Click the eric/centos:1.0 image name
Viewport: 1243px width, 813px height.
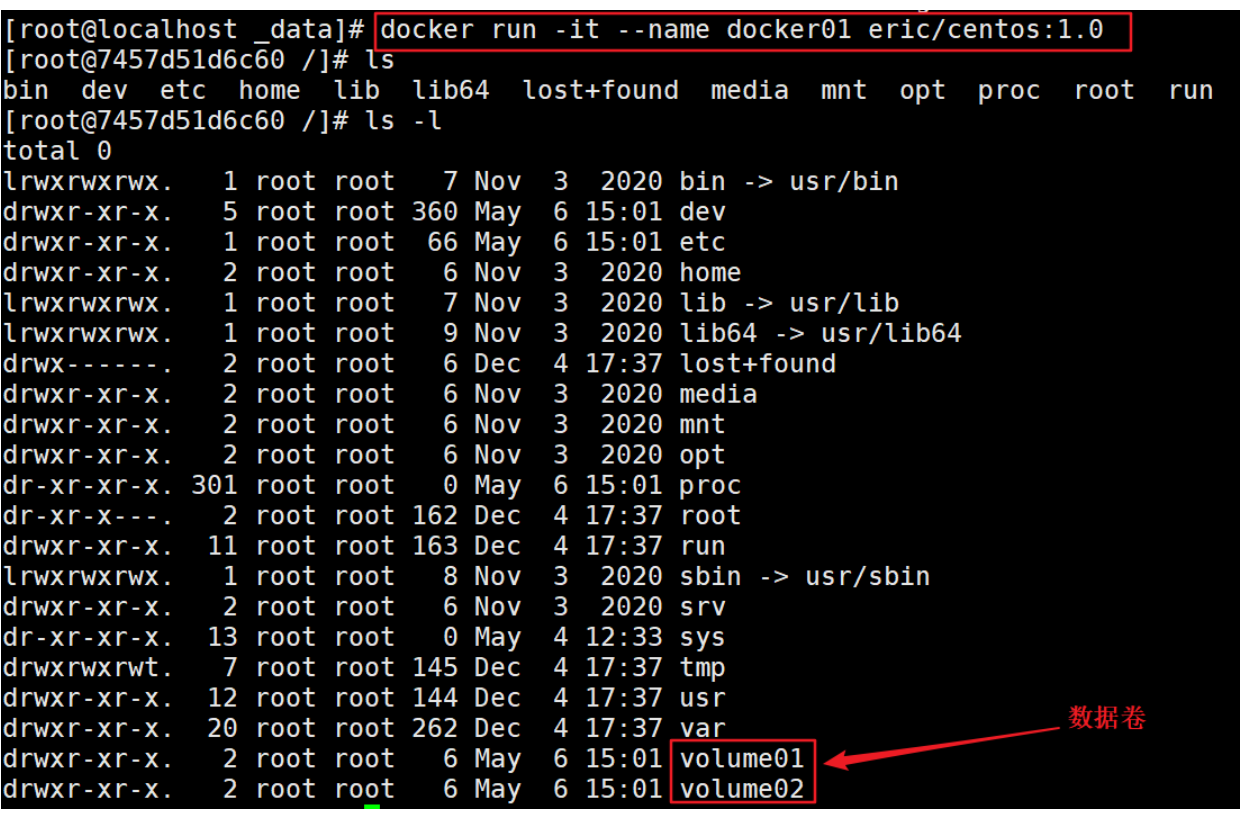(985, 30)
